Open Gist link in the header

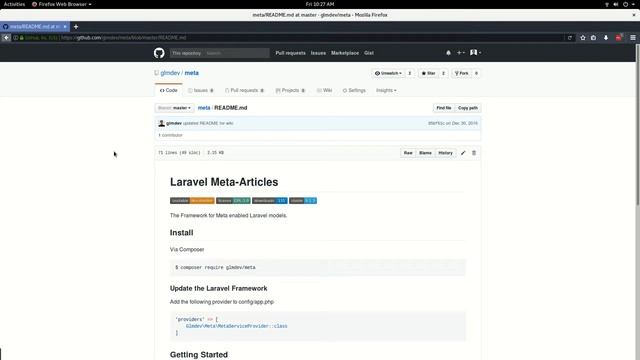369,53
